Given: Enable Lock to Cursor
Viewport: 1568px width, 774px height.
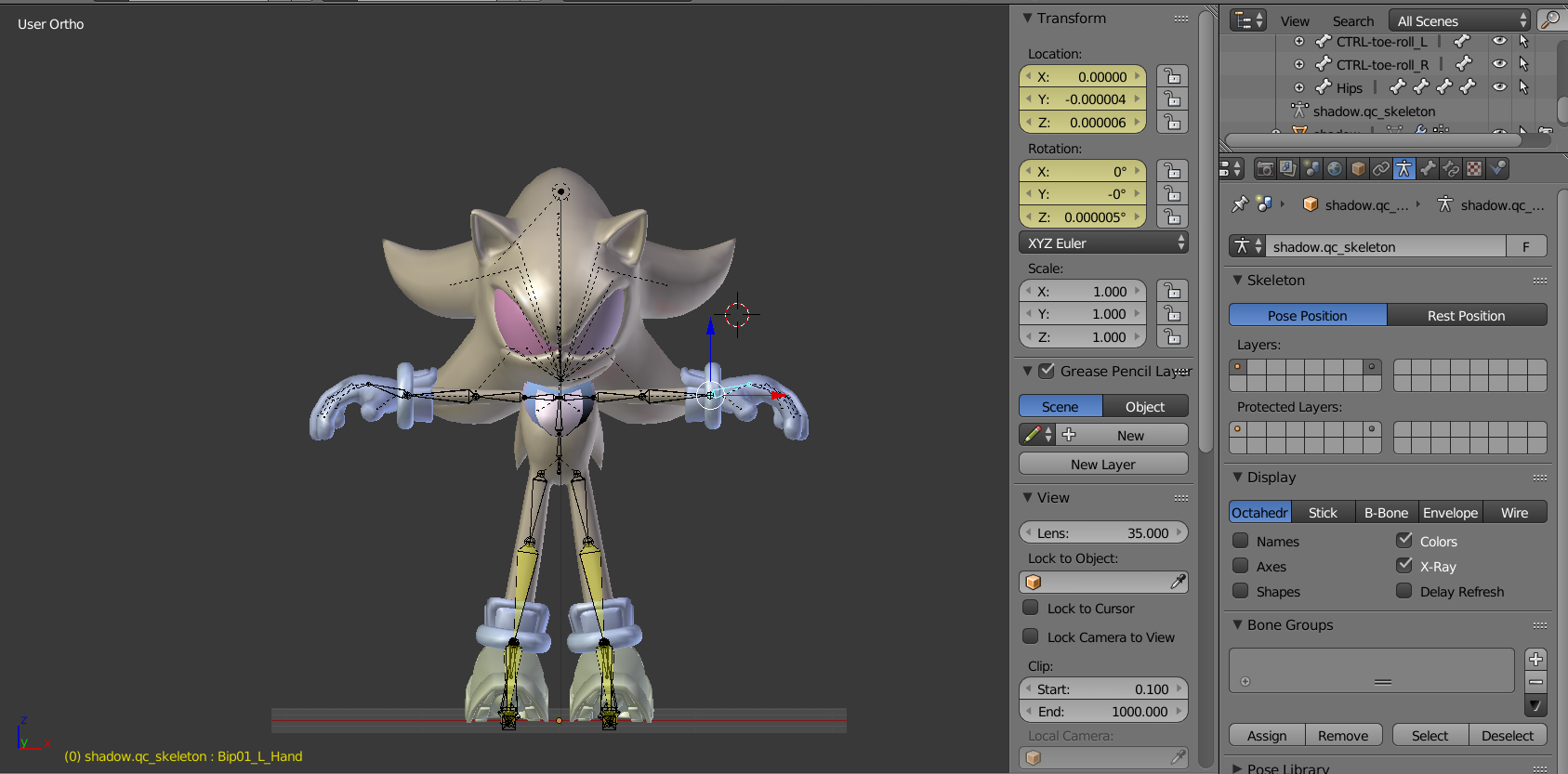Looking at the screenshot, I should click(1031, 608).
